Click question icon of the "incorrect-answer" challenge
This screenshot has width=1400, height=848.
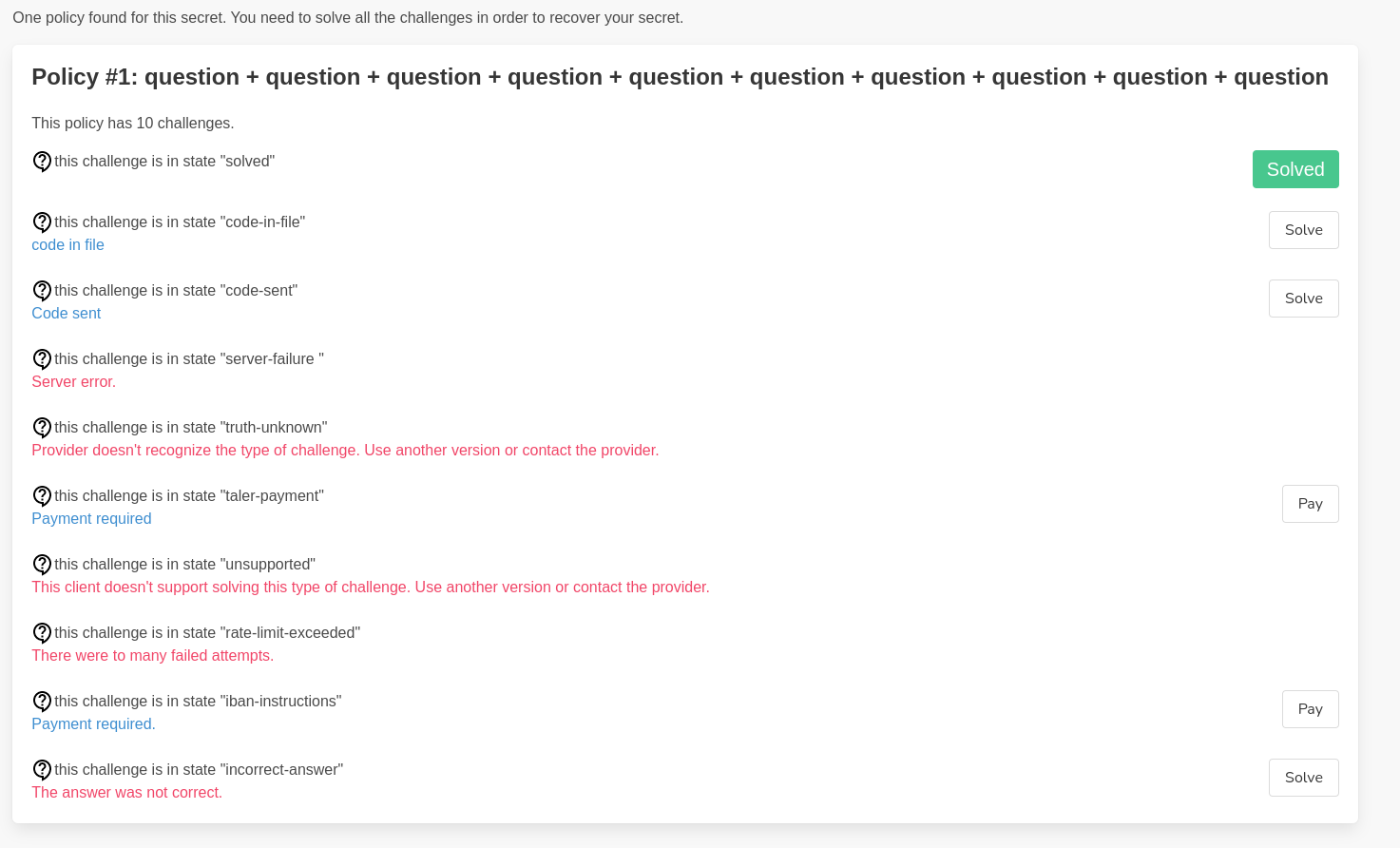42,770
